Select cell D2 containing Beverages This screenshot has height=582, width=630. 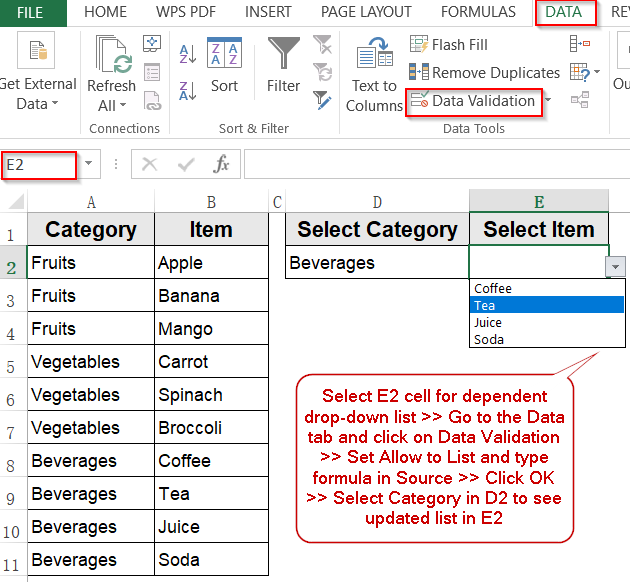[x=376, y=263]
